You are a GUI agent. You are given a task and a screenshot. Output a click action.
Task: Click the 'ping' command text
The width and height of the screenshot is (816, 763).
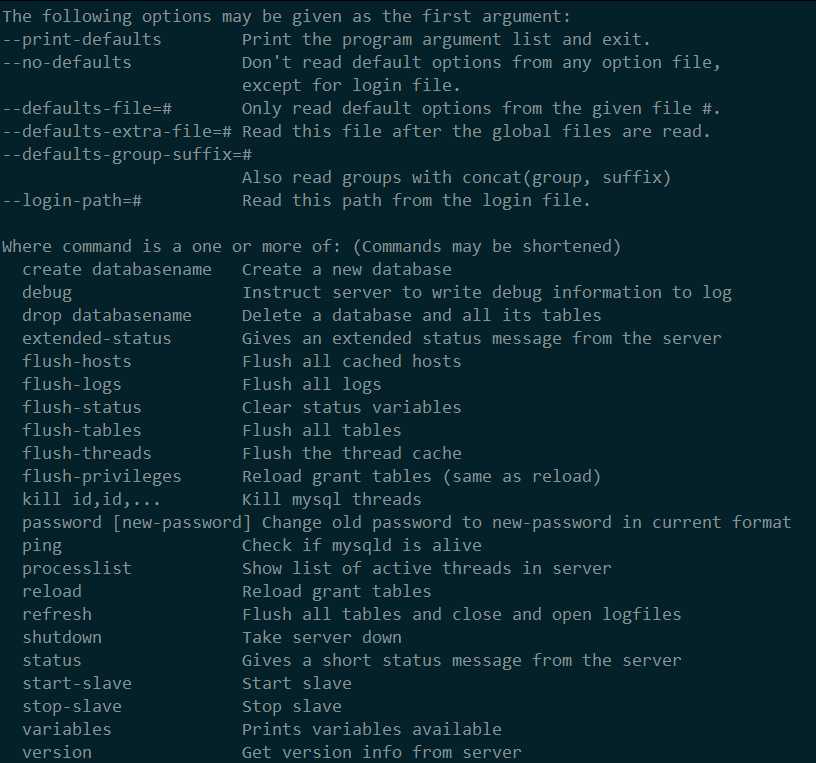point(42,545)
